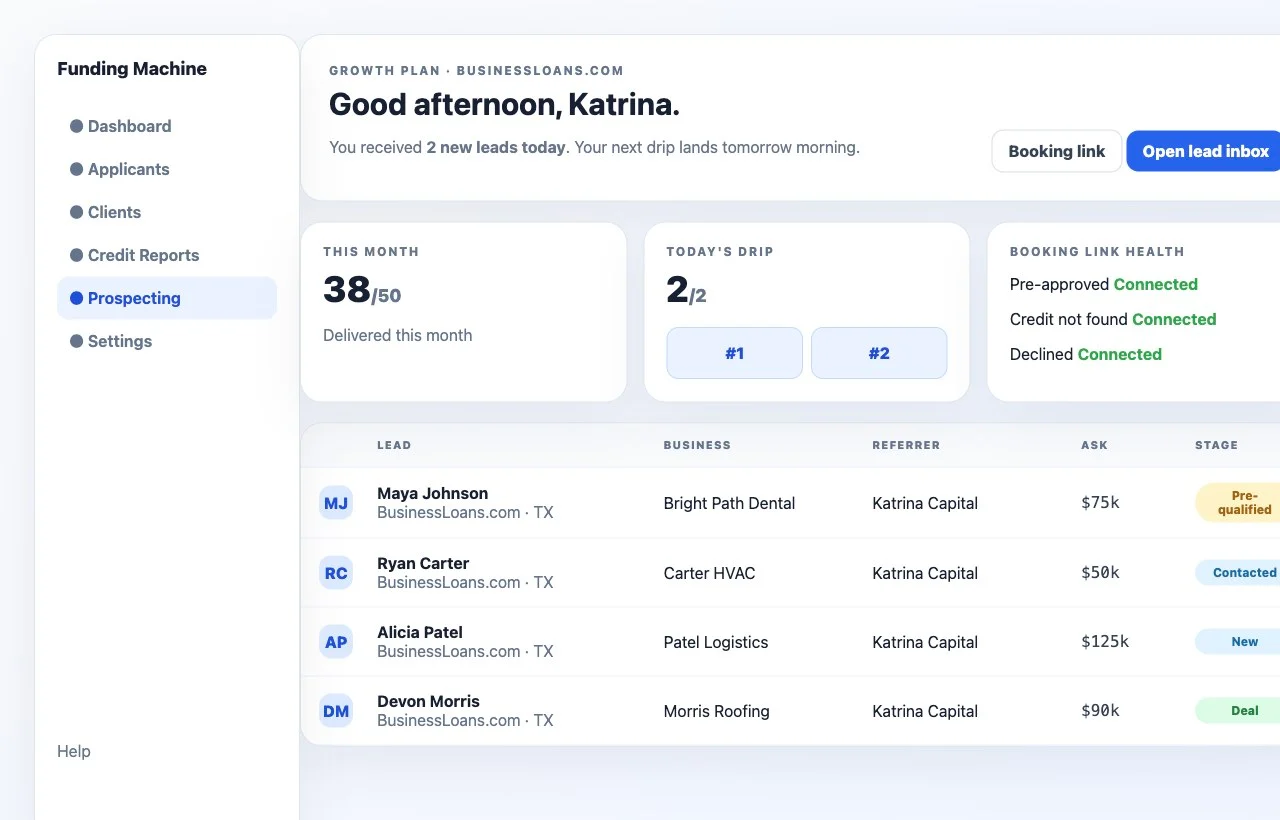The width and height of the screenshot is (1280, 820).
Task: Click the ASK column header
Action: pos(1094,445)
